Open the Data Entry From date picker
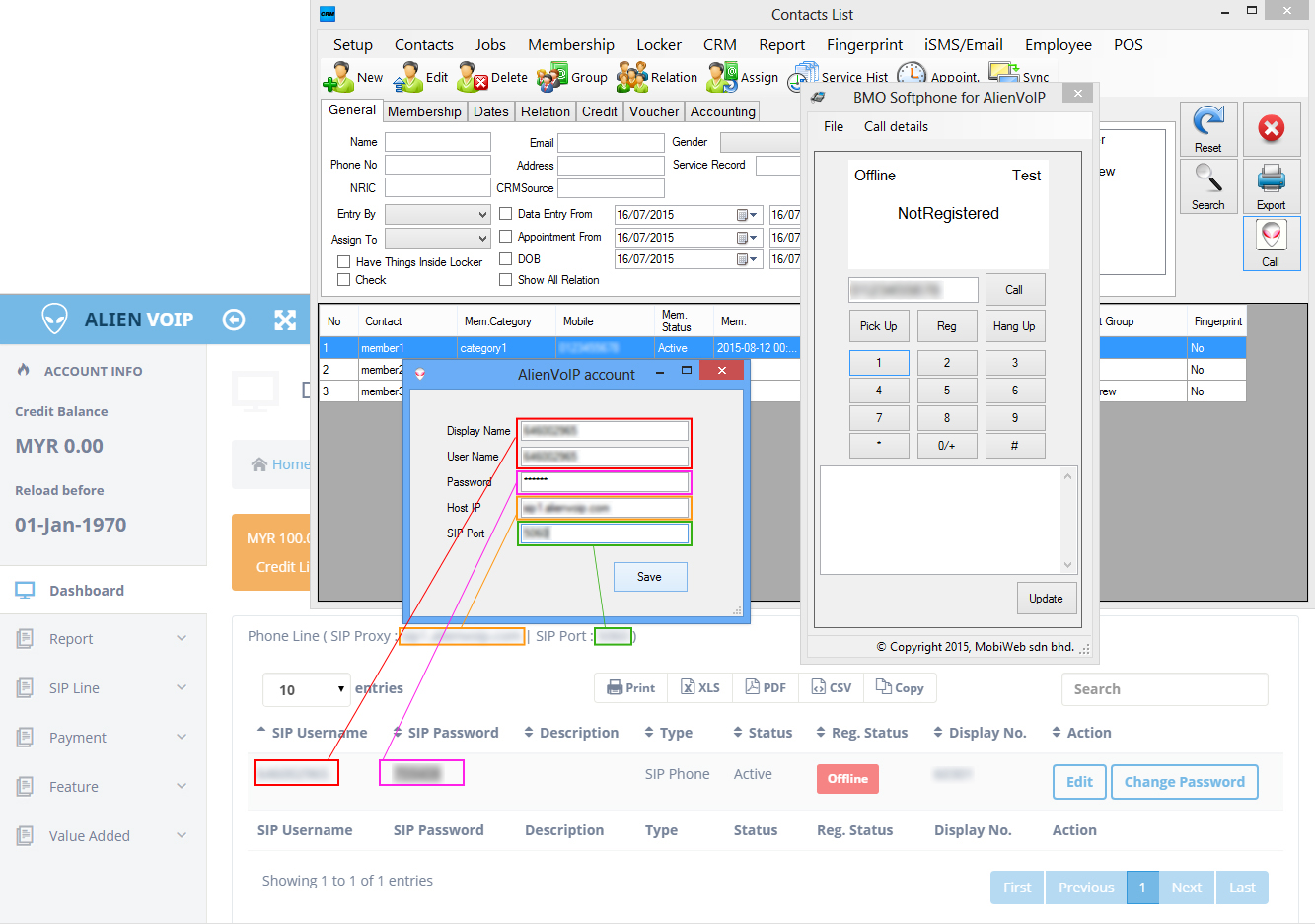This screenshot has height=924, width=1315. [747, 215]
